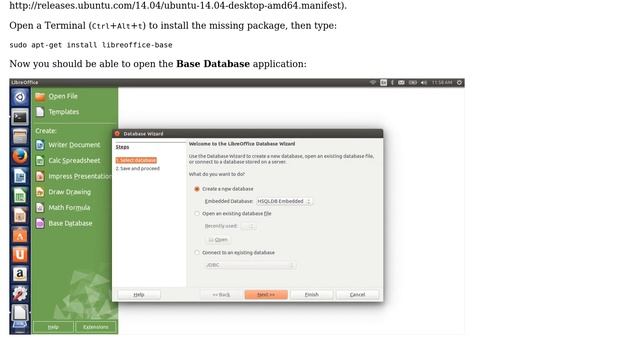This screenshot has width=640, height=360.
Task: Select step 2 Save and proceed
Action: click(x=138, y=169)
